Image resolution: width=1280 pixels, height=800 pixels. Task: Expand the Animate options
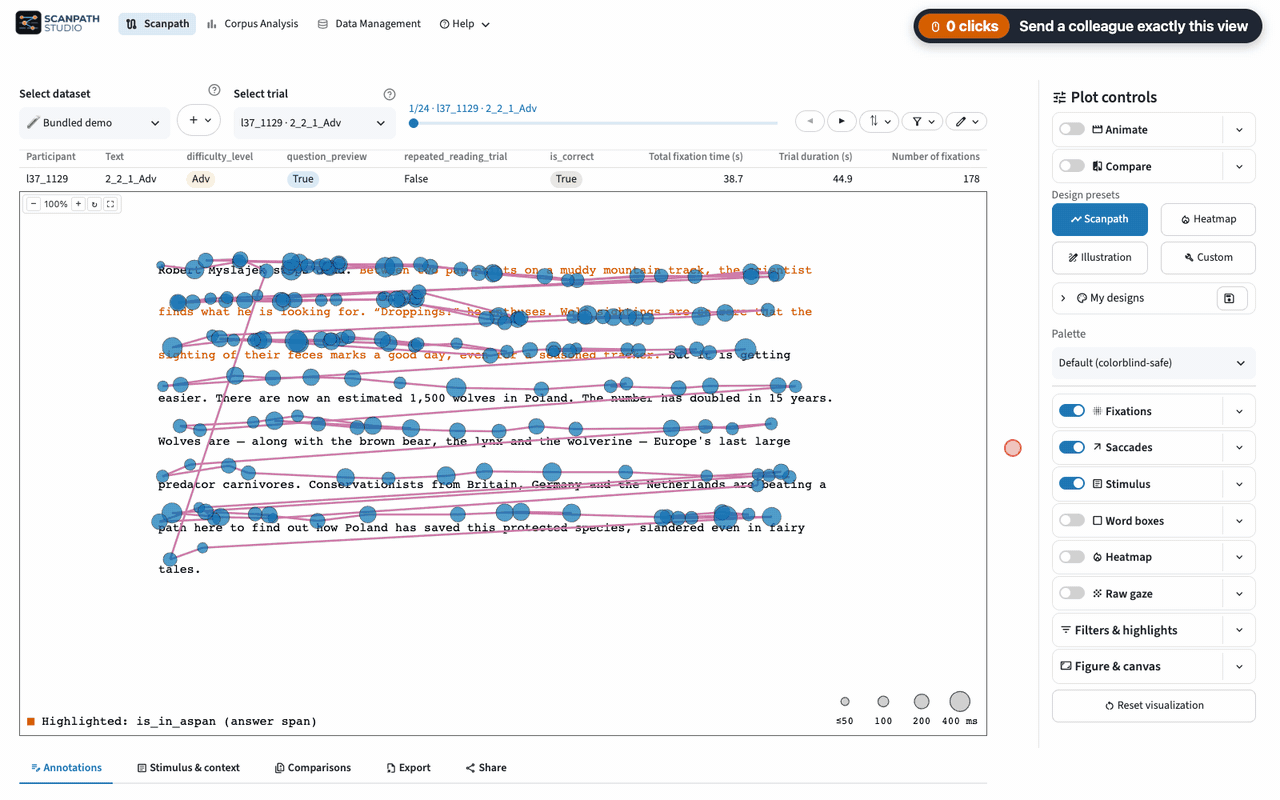click(x=1240, y=129)
